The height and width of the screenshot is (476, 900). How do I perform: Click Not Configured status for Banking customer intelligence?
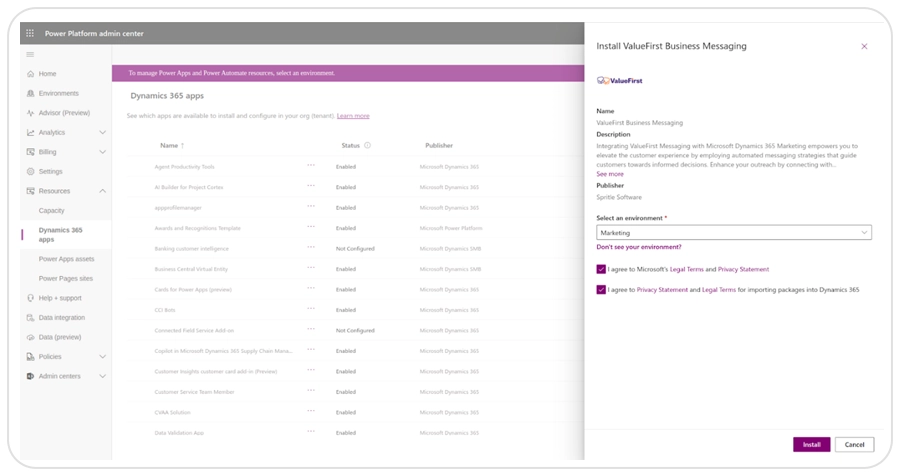355,249
